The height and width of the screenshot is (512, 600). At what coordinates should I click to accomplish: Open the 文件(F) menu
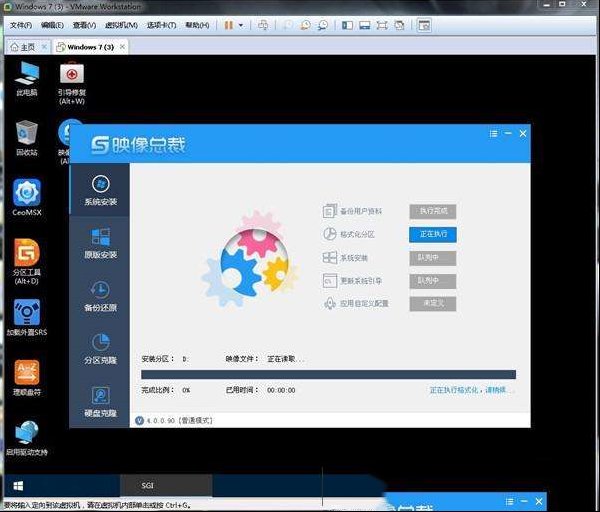tap(21, 26)
